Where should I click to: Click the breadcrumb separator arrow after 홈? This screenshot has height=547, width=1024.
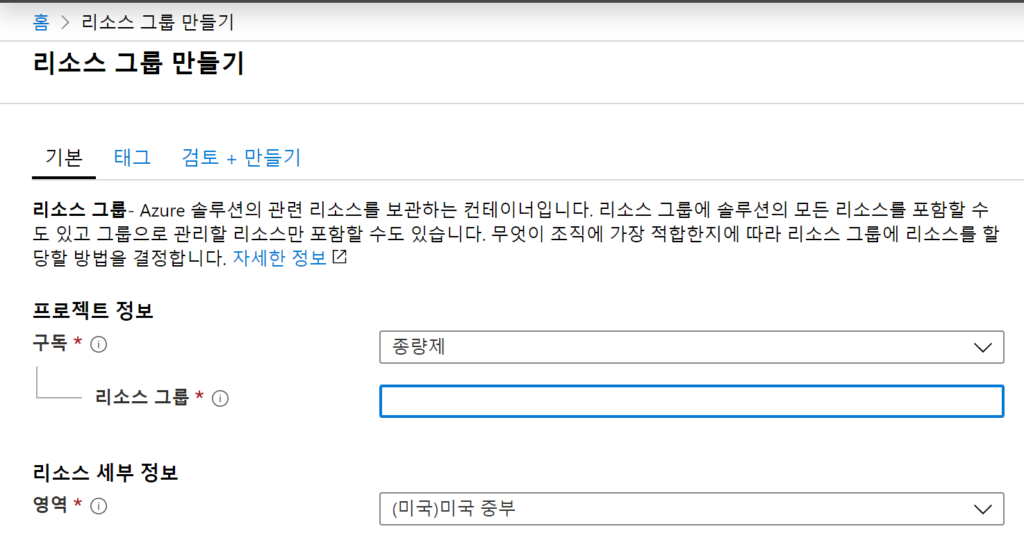[x=65, y=21]
